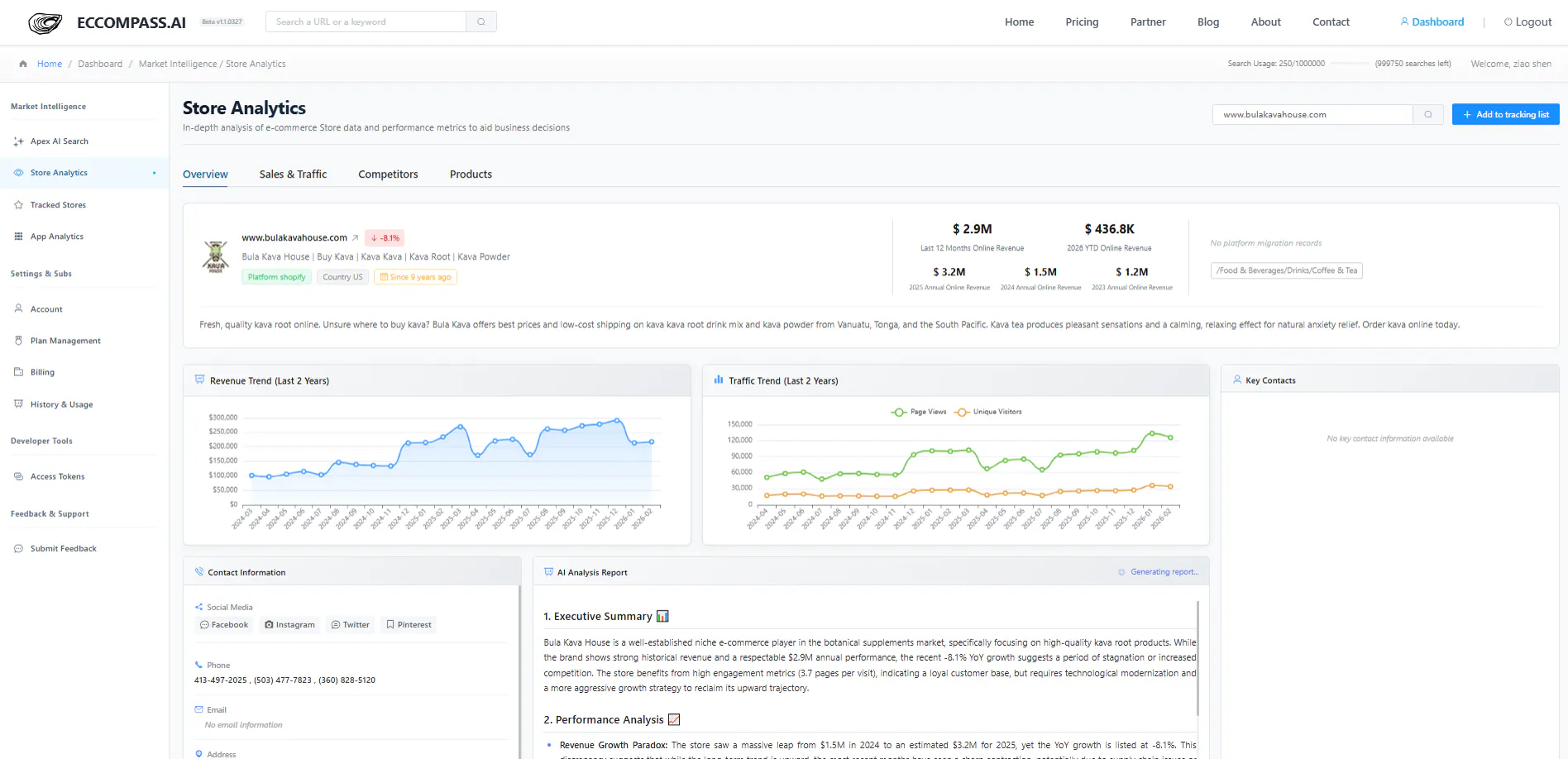
Task: Click the ECCOMPASS.AI logo icon
Action: (45, 22)
